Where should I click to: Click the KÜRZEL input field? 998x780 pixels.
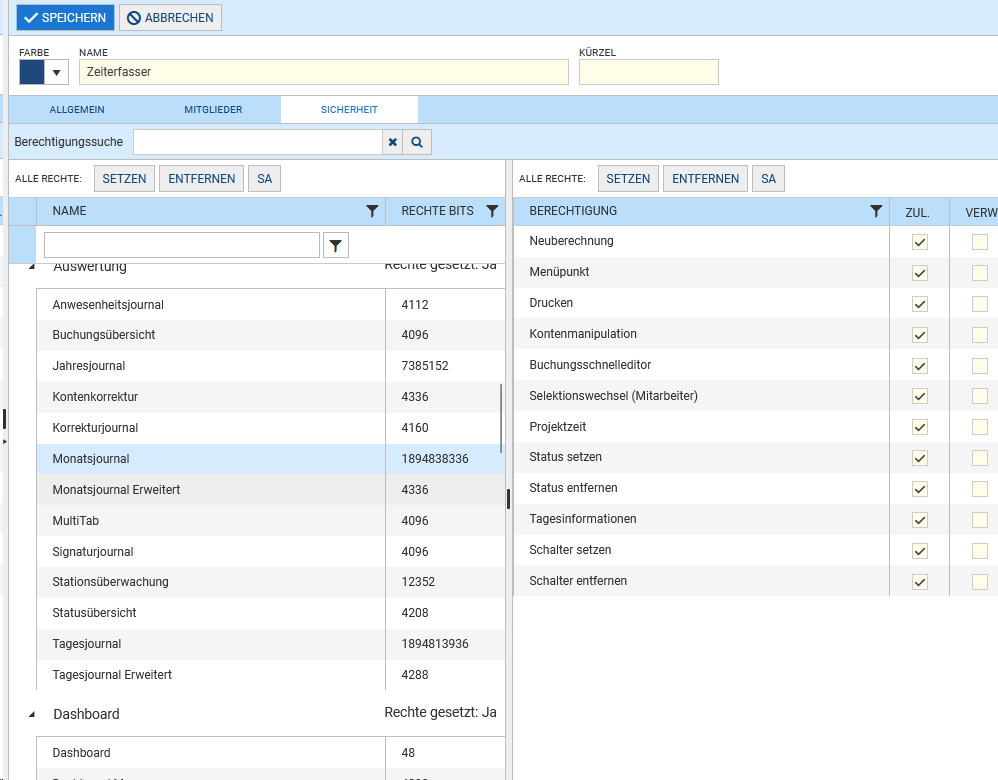(649, 72)
